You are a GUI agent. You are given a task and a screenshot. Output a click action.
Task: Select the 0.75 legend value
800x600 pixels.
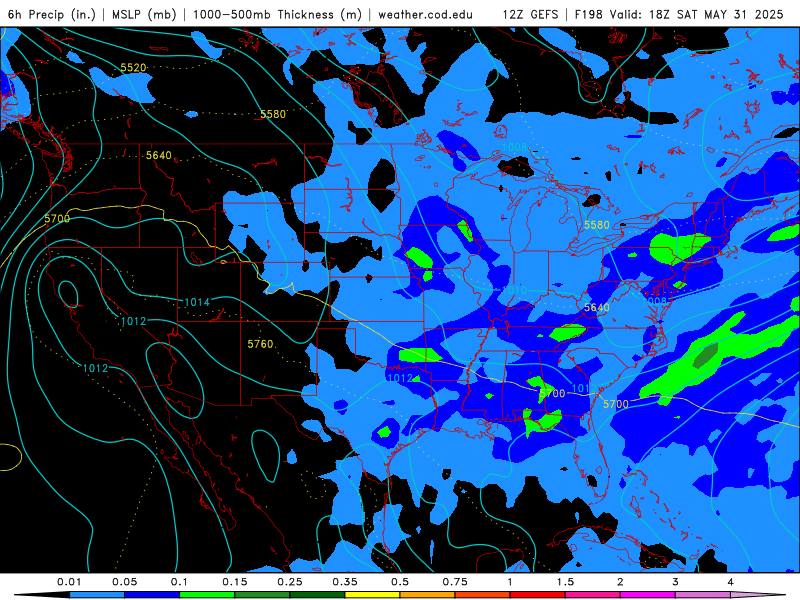point(455,582)
